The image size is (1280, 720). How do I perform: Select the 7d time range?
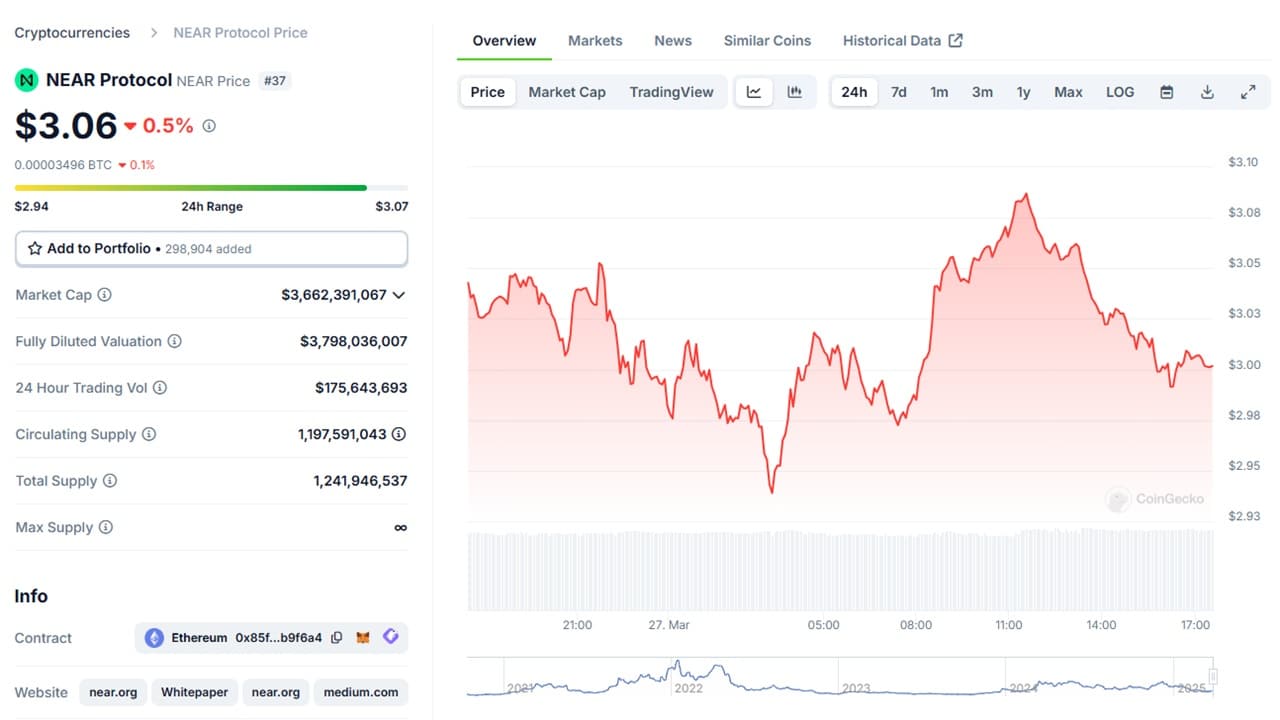point(899,92)
